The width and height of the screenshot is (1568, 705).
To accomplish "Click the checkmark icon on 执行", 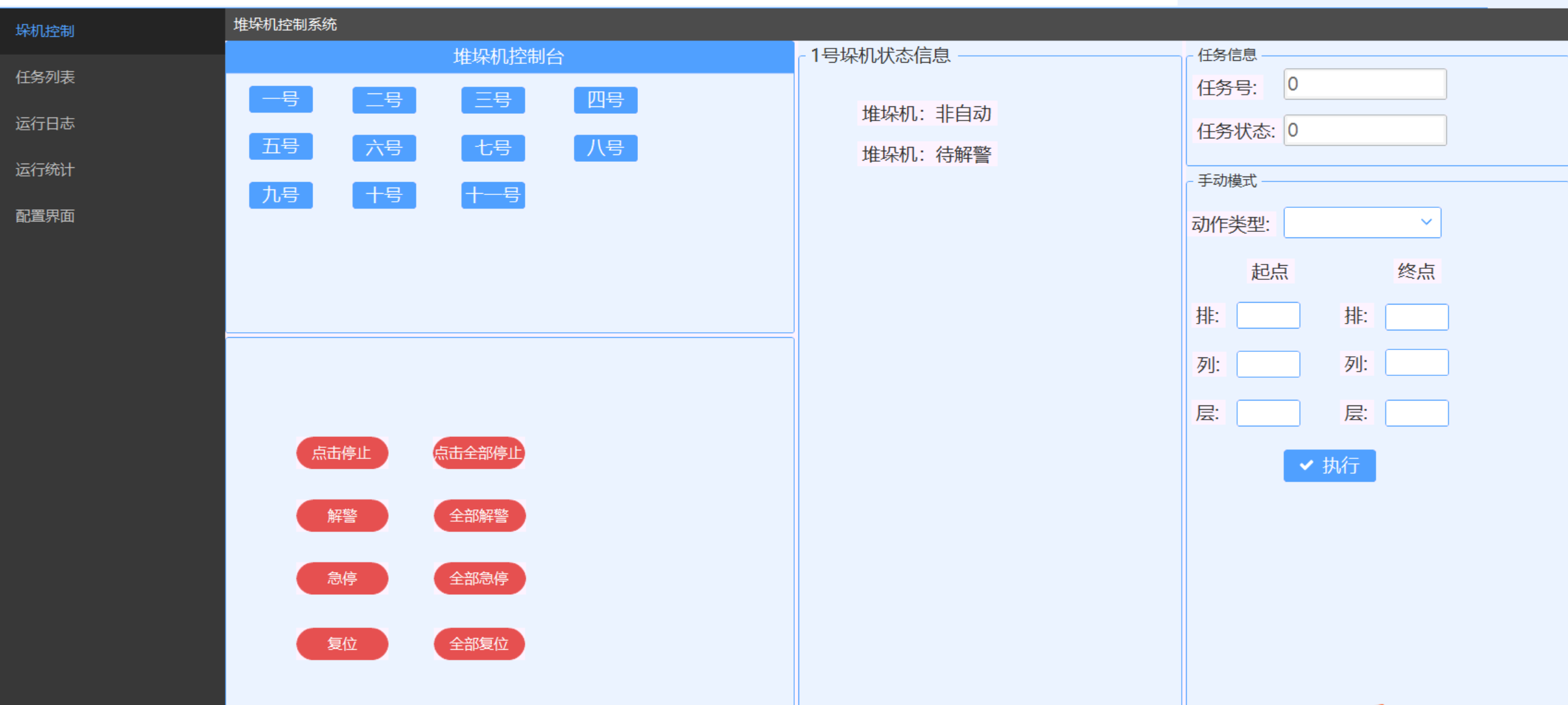I will pos(1307,466).
